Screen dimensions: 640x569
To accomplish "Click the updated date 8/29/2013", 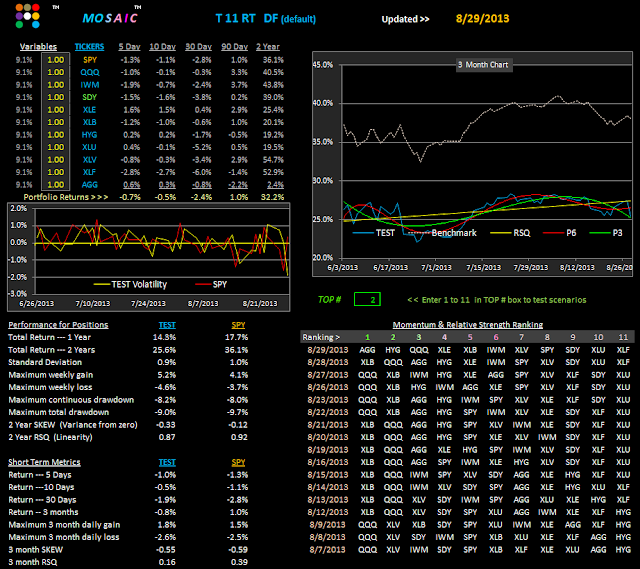I will coord(482,19).
